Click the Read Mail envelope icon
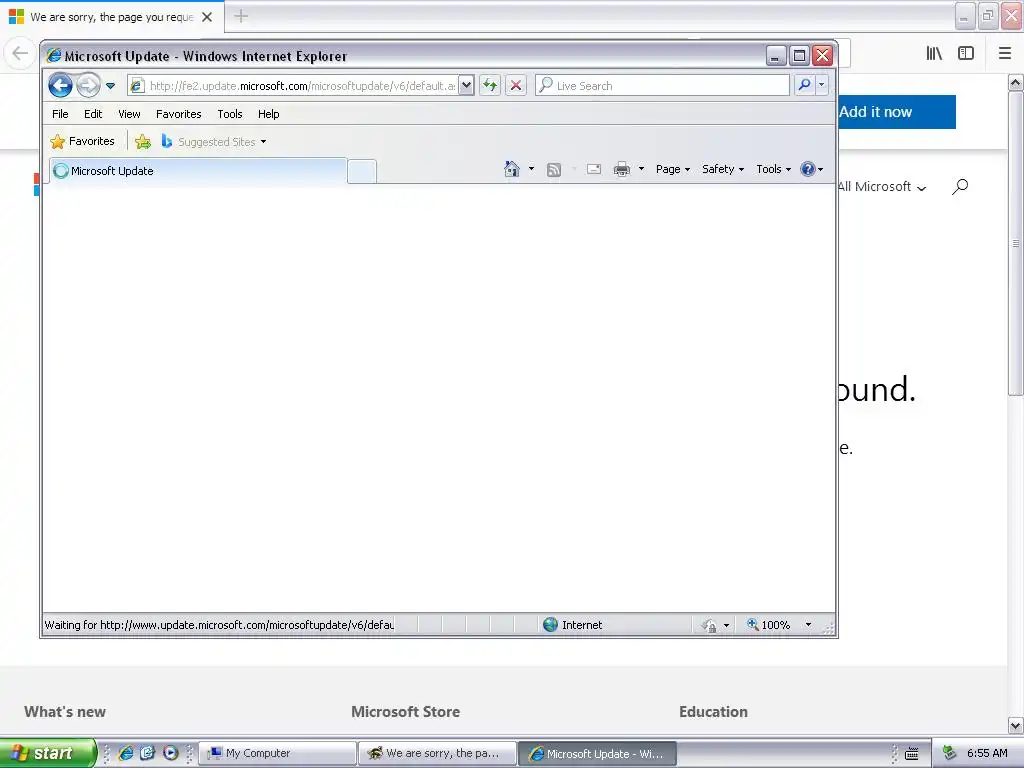The width and height of the screenshot is (1024, 768). pyautogui.click(x=594, y=170)
